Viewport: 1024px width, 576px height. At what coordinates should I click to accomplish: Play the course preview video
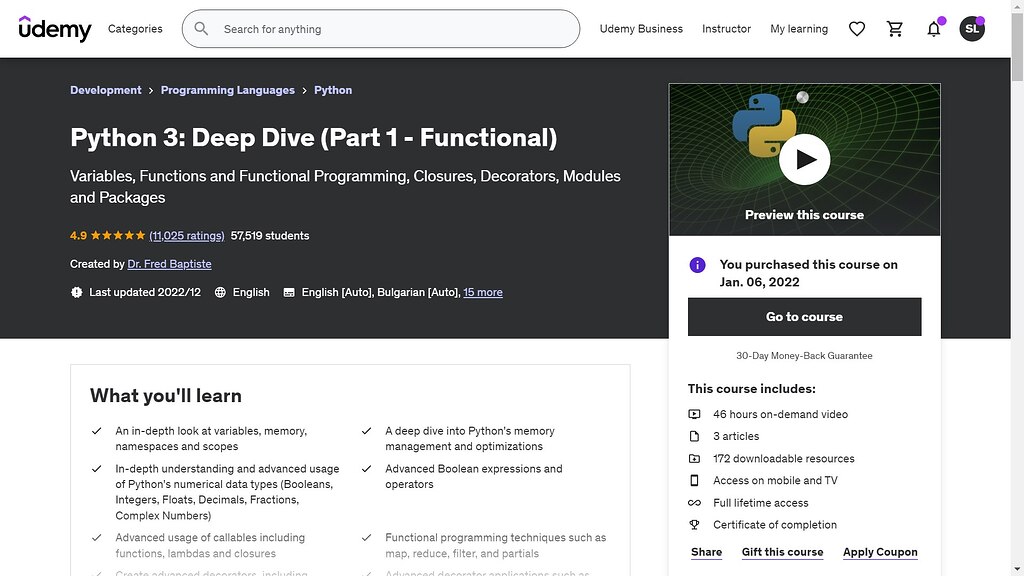(804, 159)
